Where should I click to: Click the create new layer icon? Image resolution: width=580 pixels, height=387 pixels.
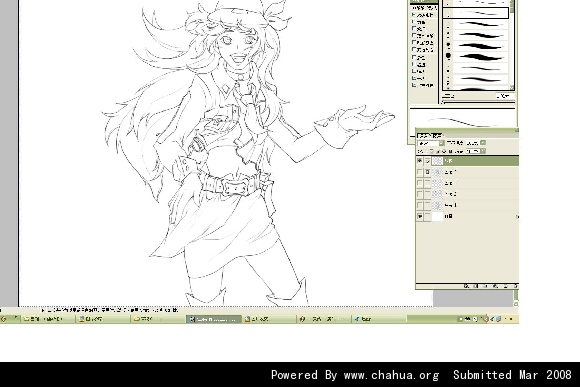point(506,286)
